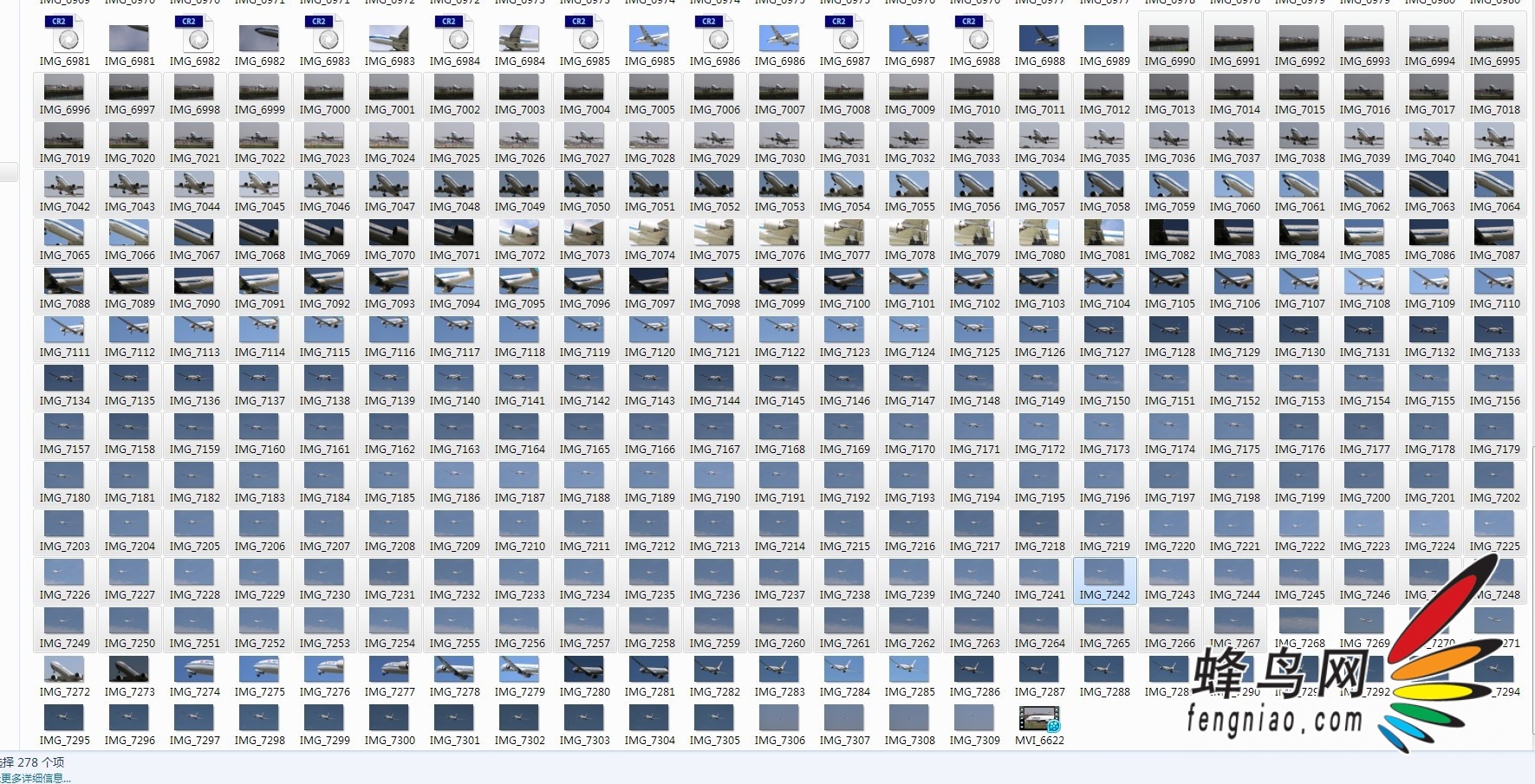Select the IMG_7179 thumbnail
1535x784 pixels.
click(1494, 426)
